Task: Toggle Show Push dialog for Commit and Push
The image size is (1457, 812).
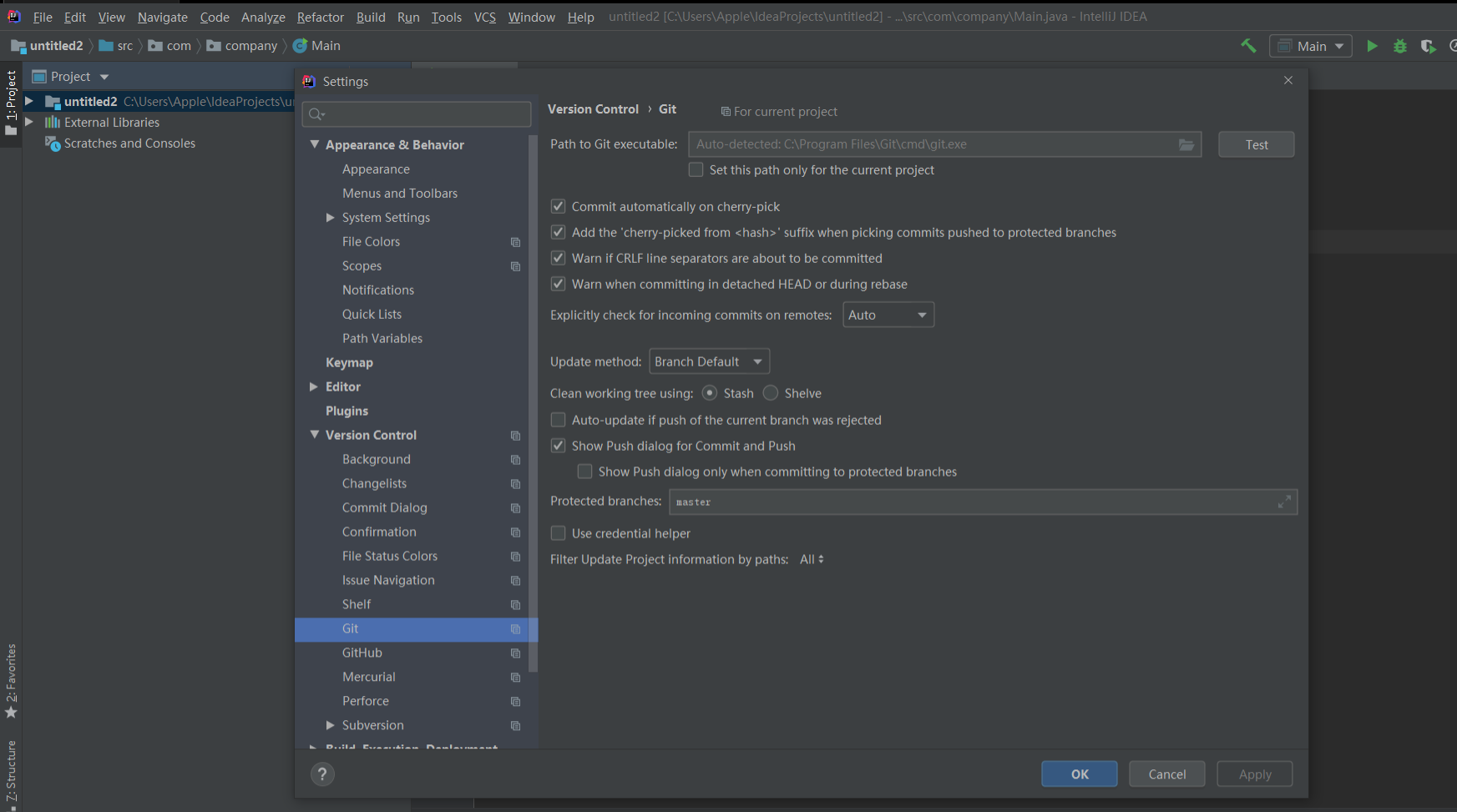Action: tap(558, 446)
